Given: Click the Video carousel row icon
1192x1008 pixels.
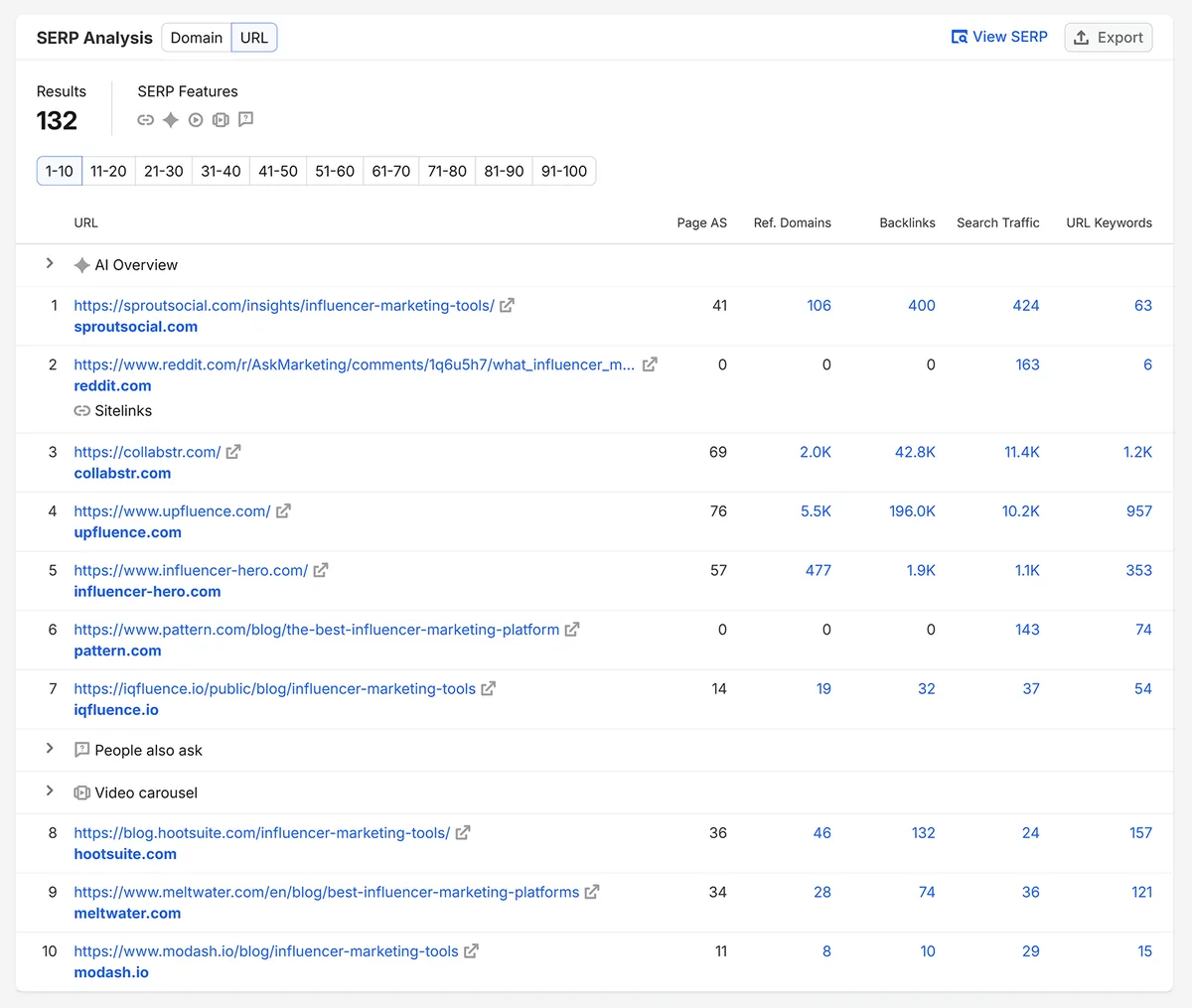Looking at the screenshot, I should point(82,792).
